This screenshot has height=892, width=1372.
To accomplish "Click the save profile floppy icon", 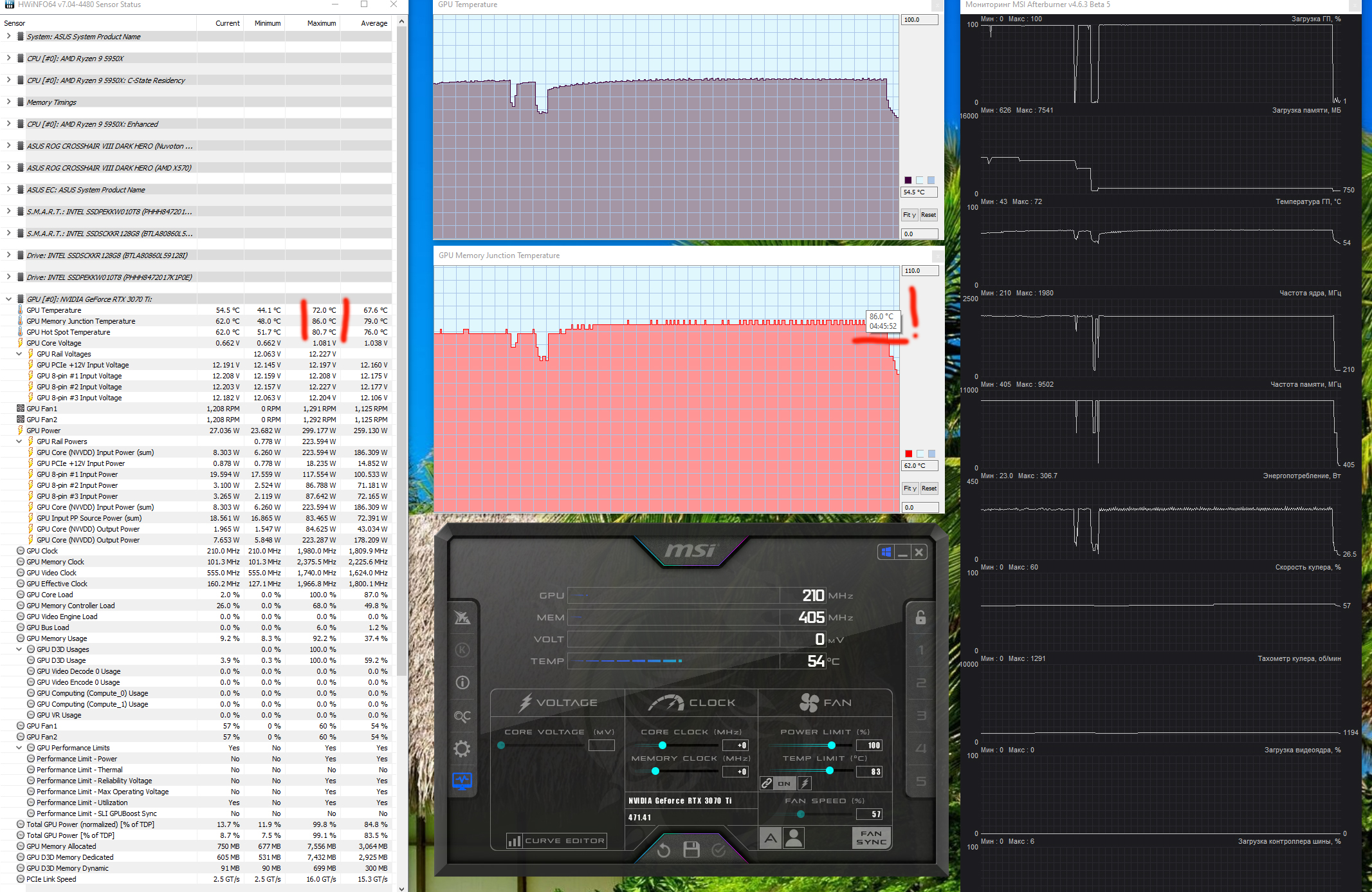I will pos(691,850).
